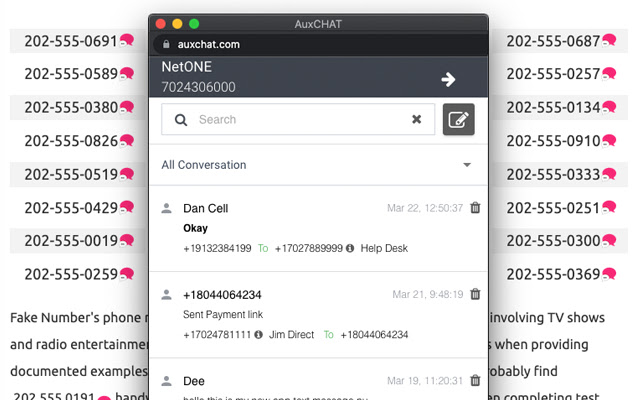Click chat icon next to 202-555-0691

(x=127, y=40)
